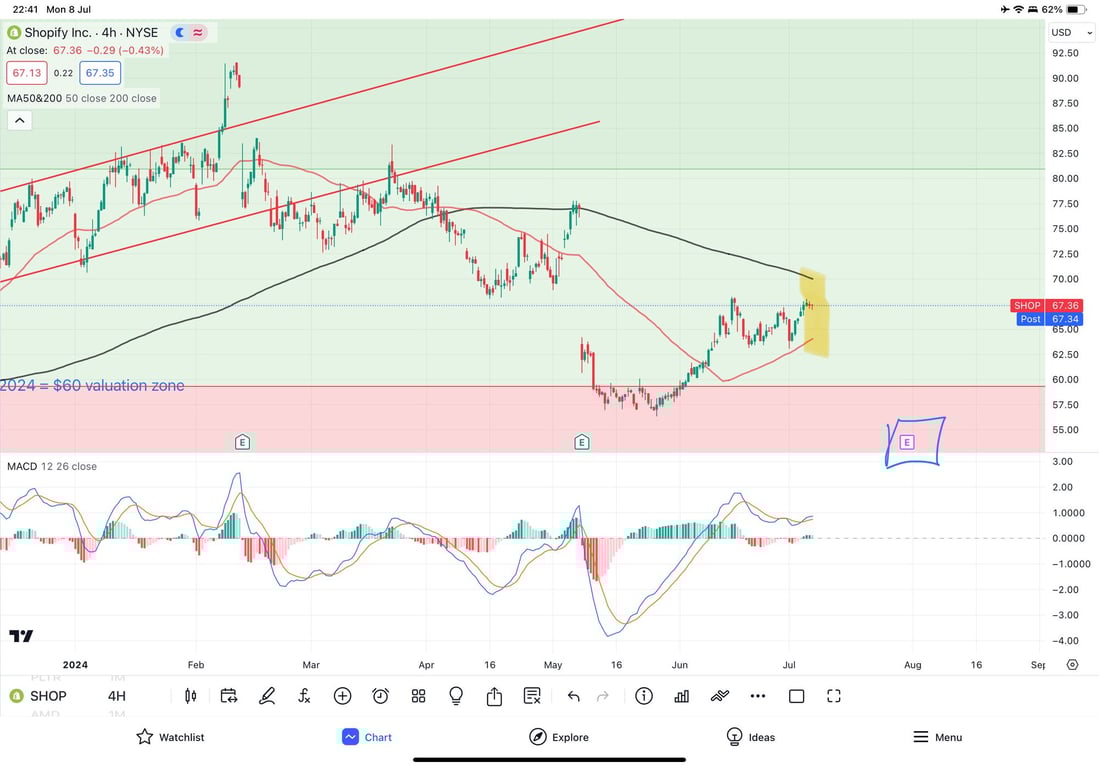Check the battery status indicator

1077,9
